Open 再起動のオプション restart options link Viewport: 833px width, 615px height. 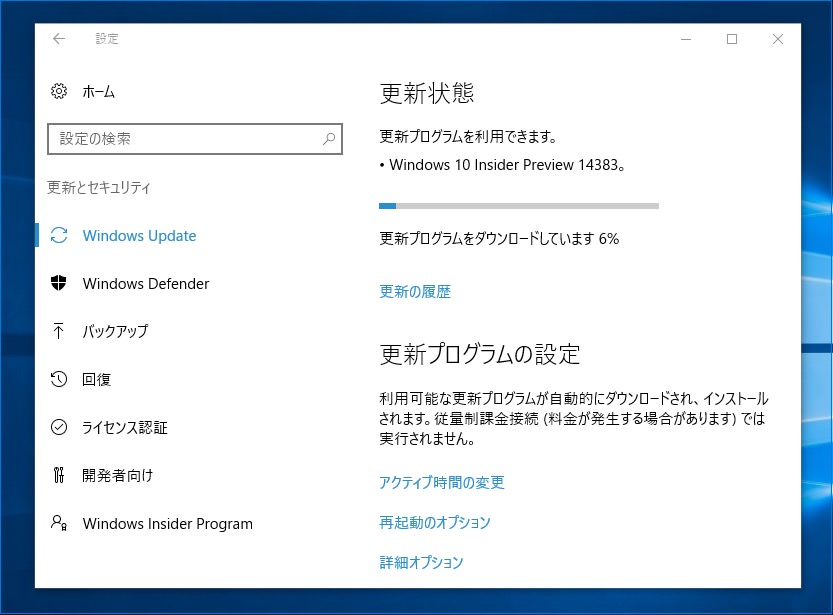click(x=435, y=523)
